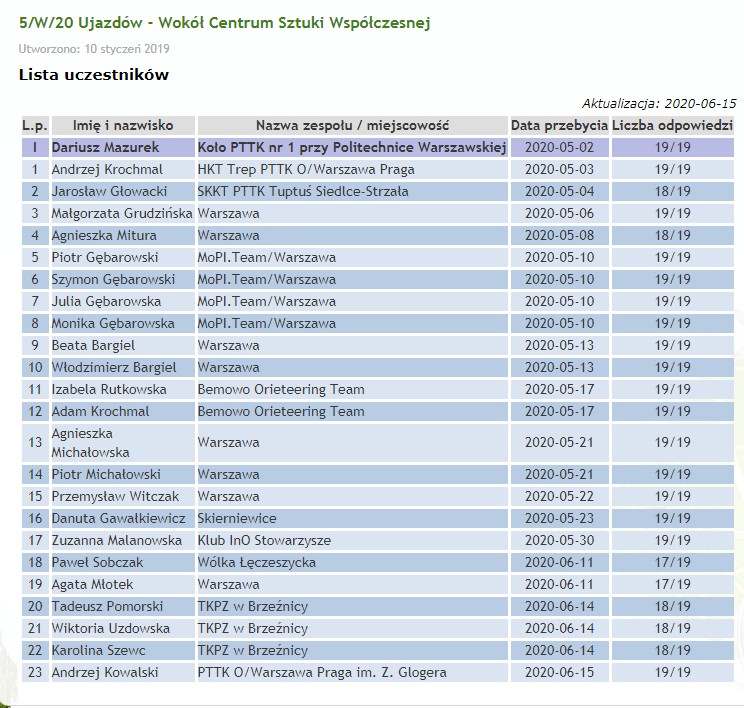Screen dimensions: 744x708
Task: Select the name Piotr Gębarowski
Action: click(105, 257)
